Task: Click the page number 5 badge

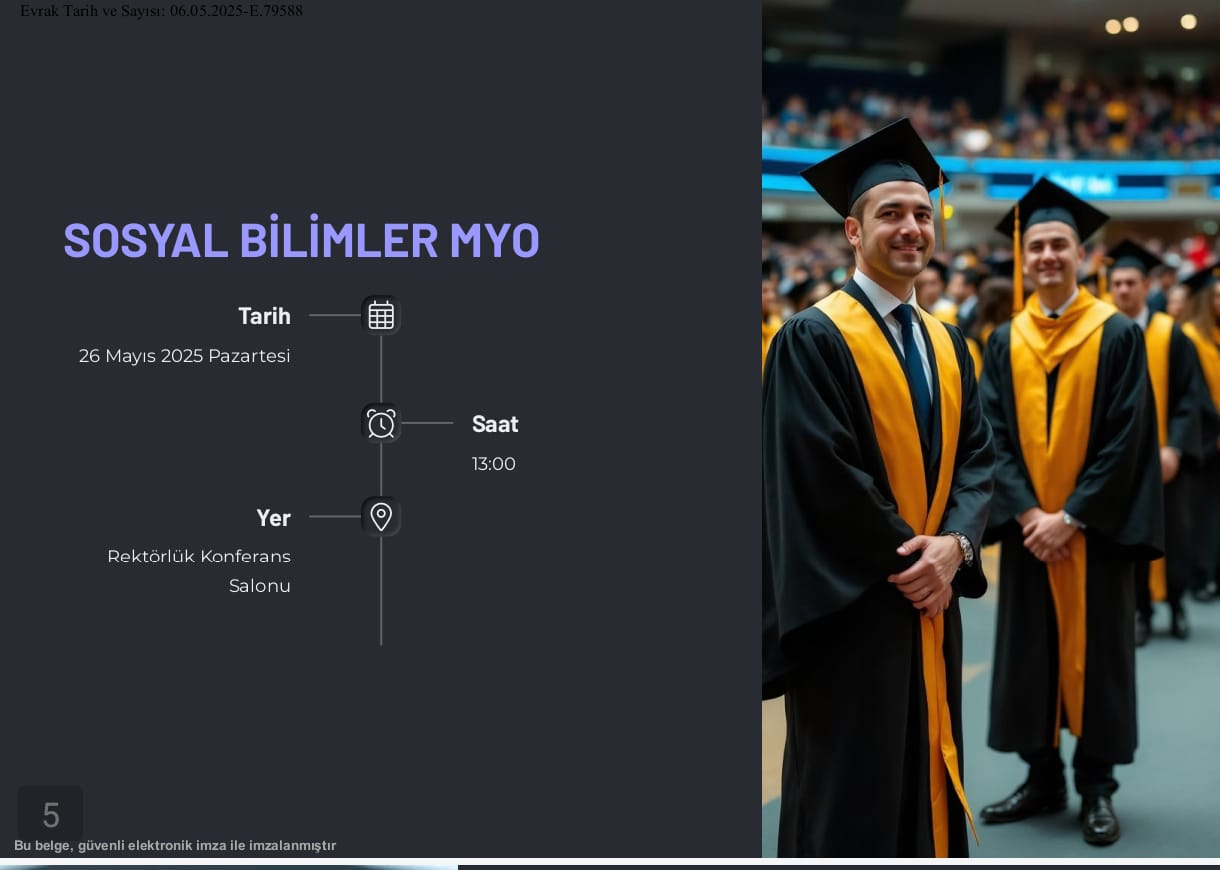Action: point(50,815)
